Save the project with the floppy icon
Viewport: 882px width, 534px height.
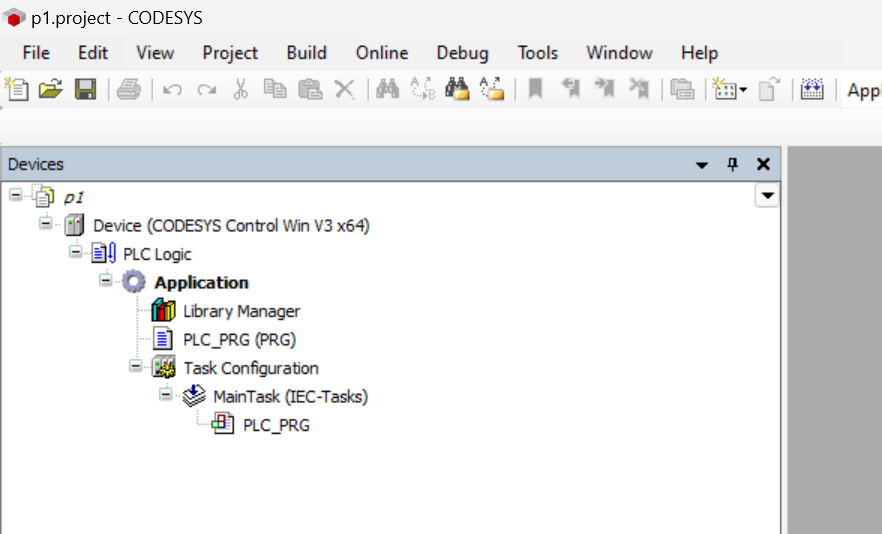86,89
